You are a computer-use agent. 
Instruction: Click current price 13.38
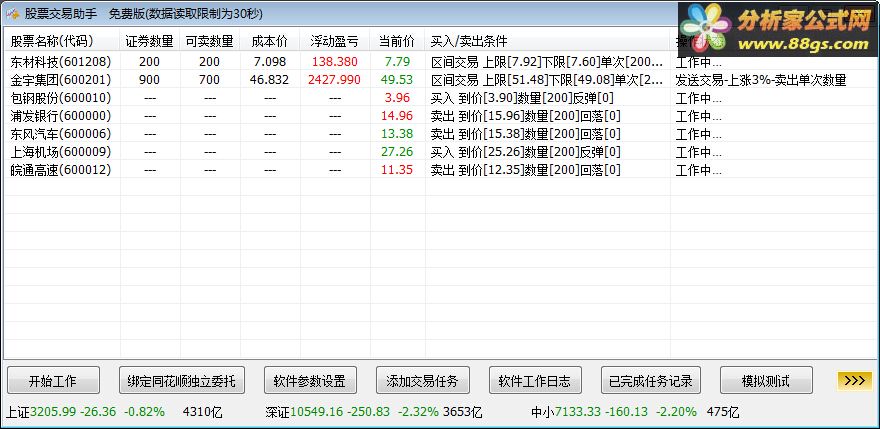click(x=397, y=134)
